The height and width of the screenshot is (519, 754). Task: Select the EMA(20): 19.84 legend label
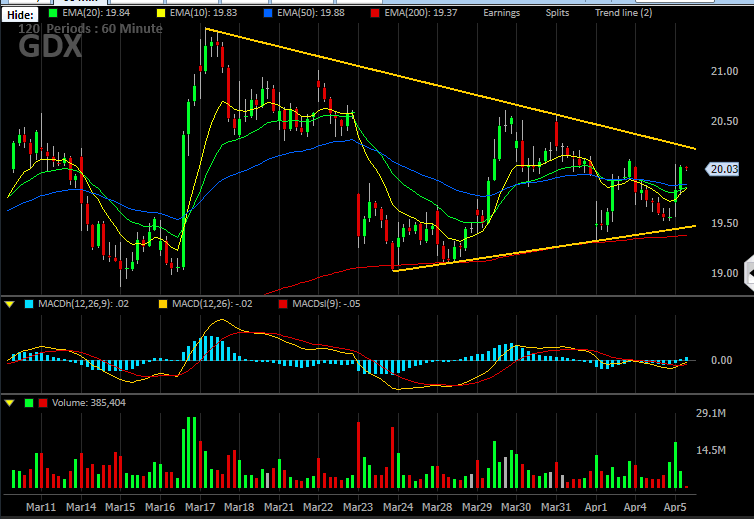(x=96, y=13)
